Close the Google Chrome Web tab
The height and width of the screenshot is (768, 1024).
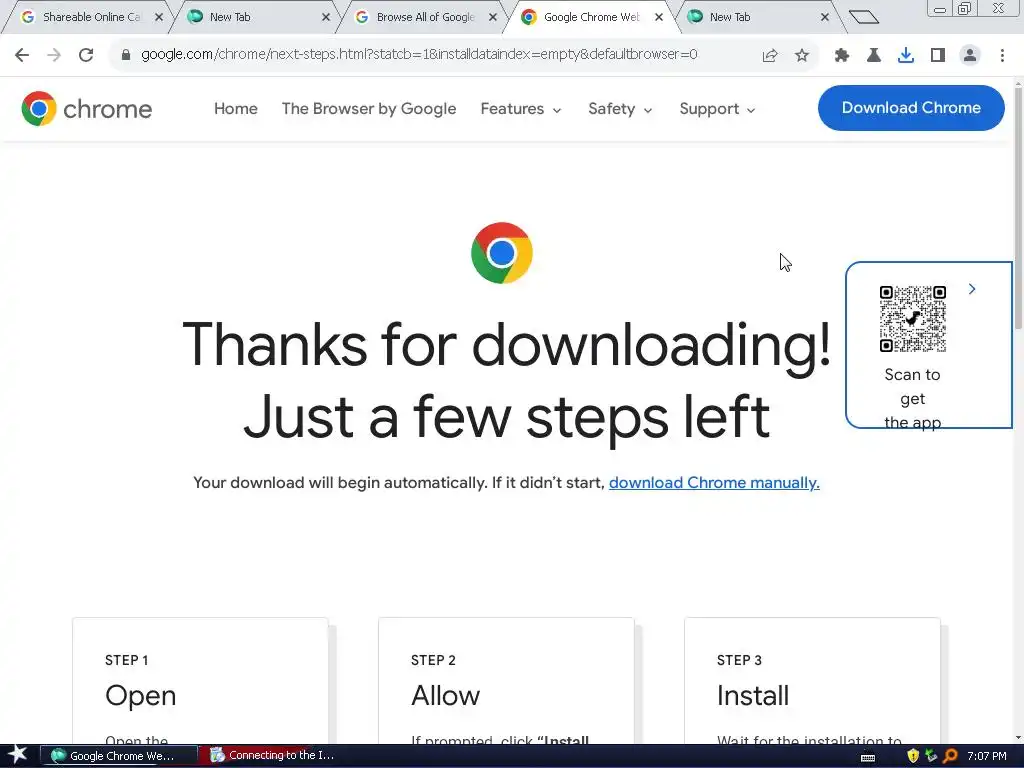point(659,18)
